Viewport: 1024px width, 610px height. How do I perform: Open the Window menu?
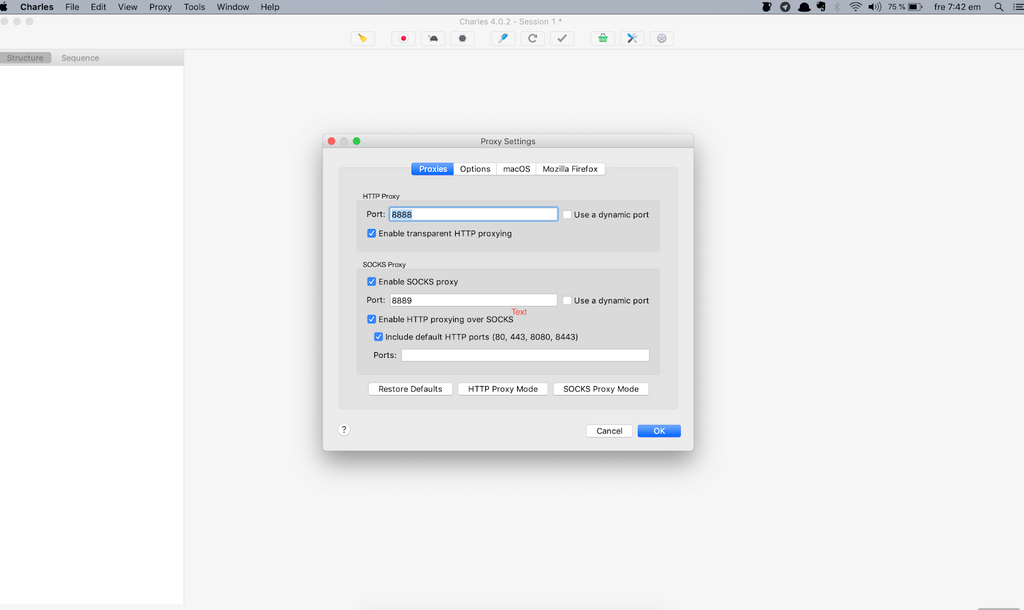click(232, 7)
